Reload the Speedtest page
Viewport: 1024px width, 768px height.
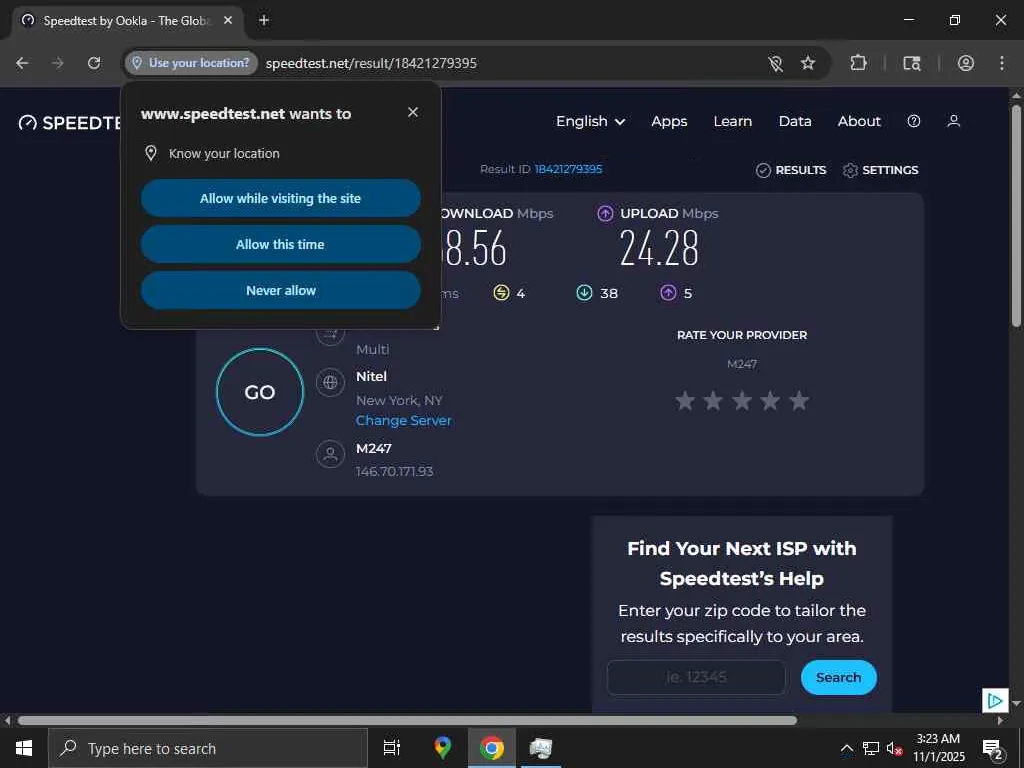[94, 63]
